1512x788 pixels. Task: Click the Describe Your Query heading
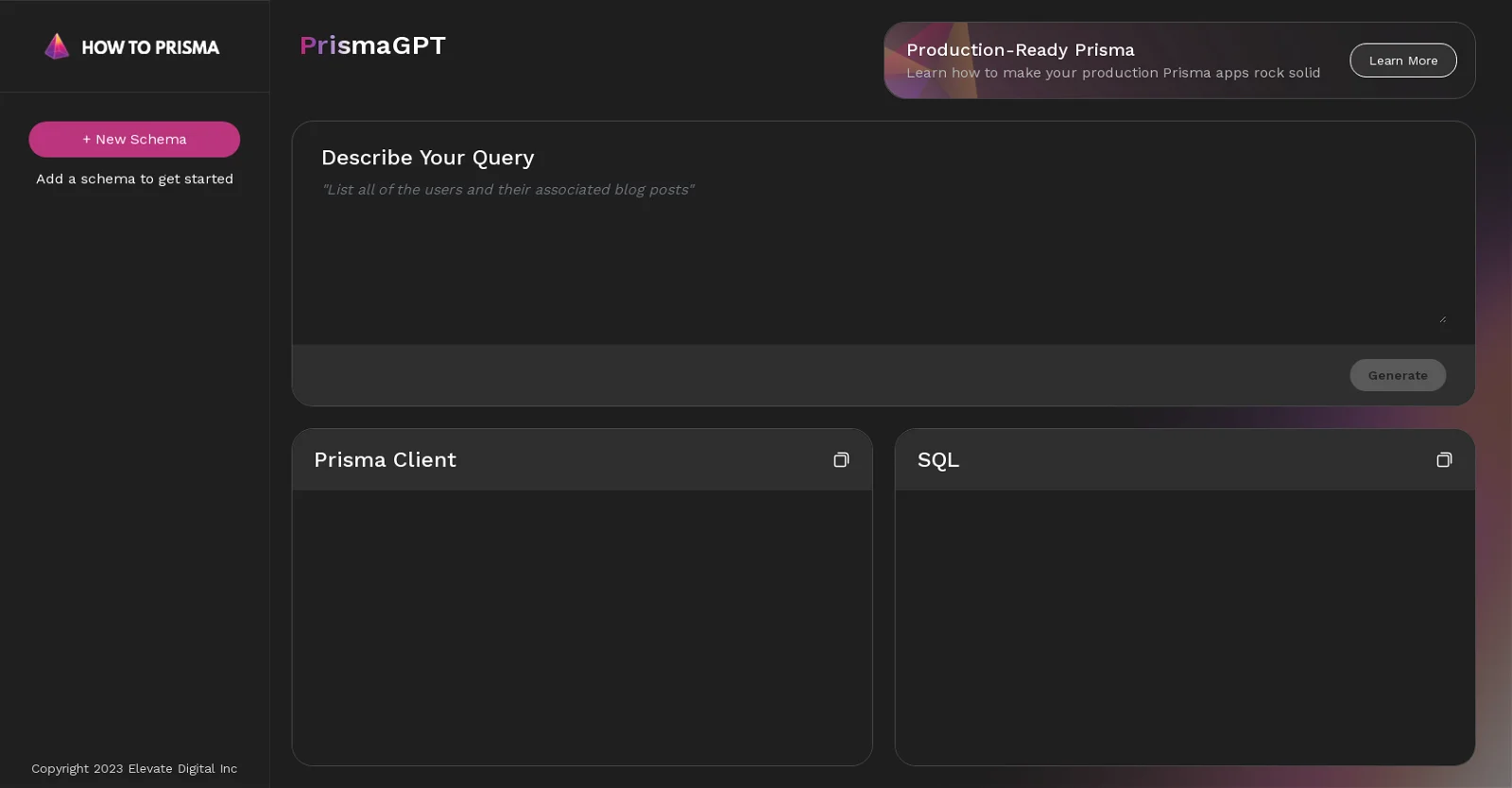[x=427, y=158]
